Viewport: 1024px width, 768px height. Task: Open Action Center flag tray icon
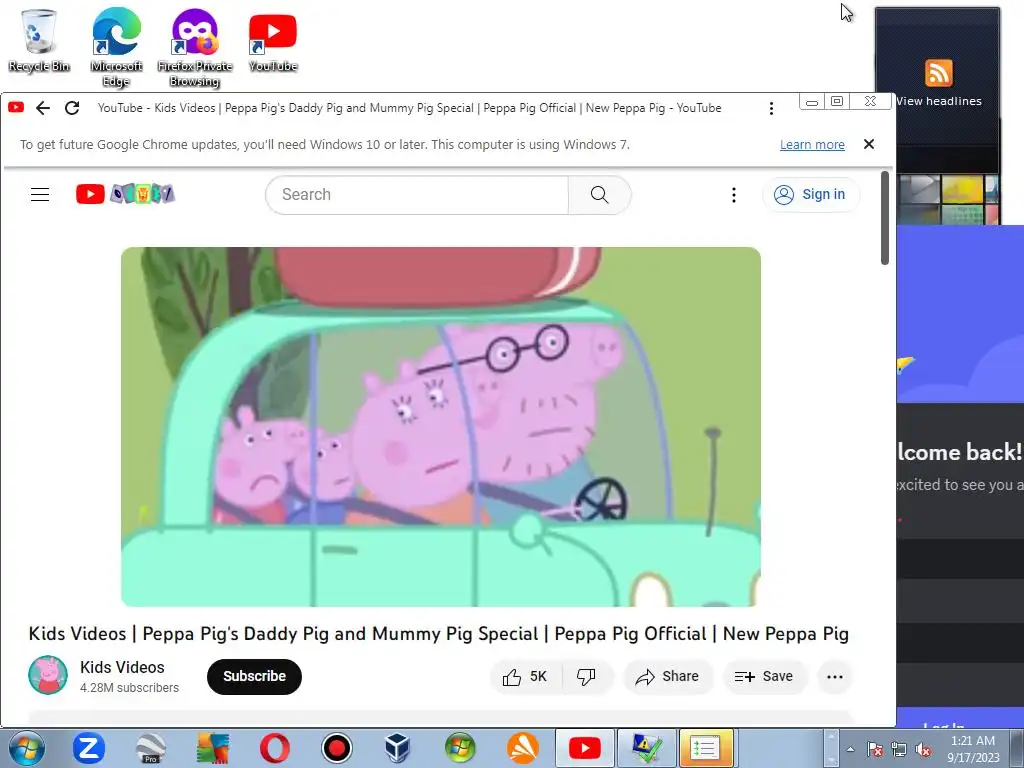click(x=874, y=749)
